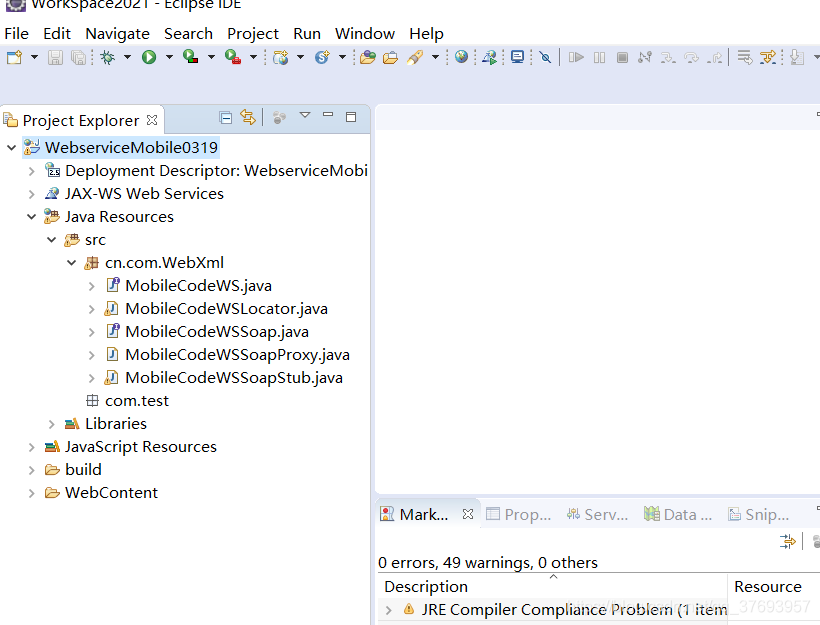Select MobileCodeWSSoapStub.java file
820x625 pixels.
tap(233, 378)
